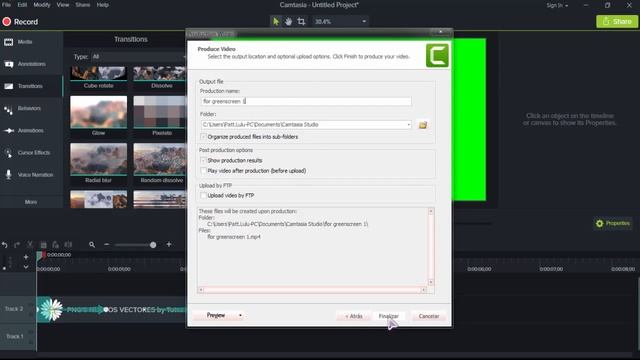Open the Modify menu
This screenshot has width=640, height=360.
coord(42,5)
